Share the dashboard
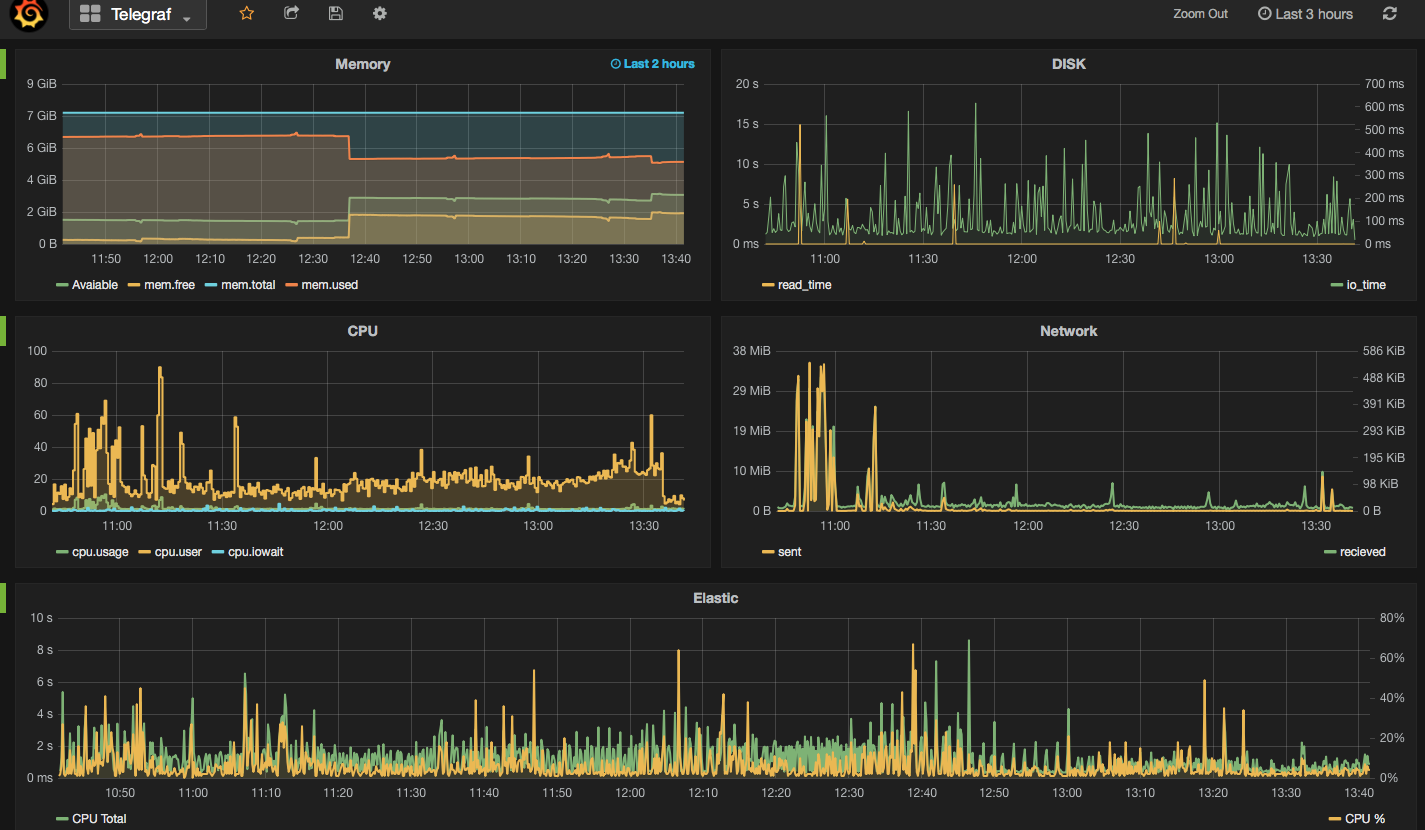This screenshot has width=1425, height=830. pyautogui.click(x=291, y=14)
